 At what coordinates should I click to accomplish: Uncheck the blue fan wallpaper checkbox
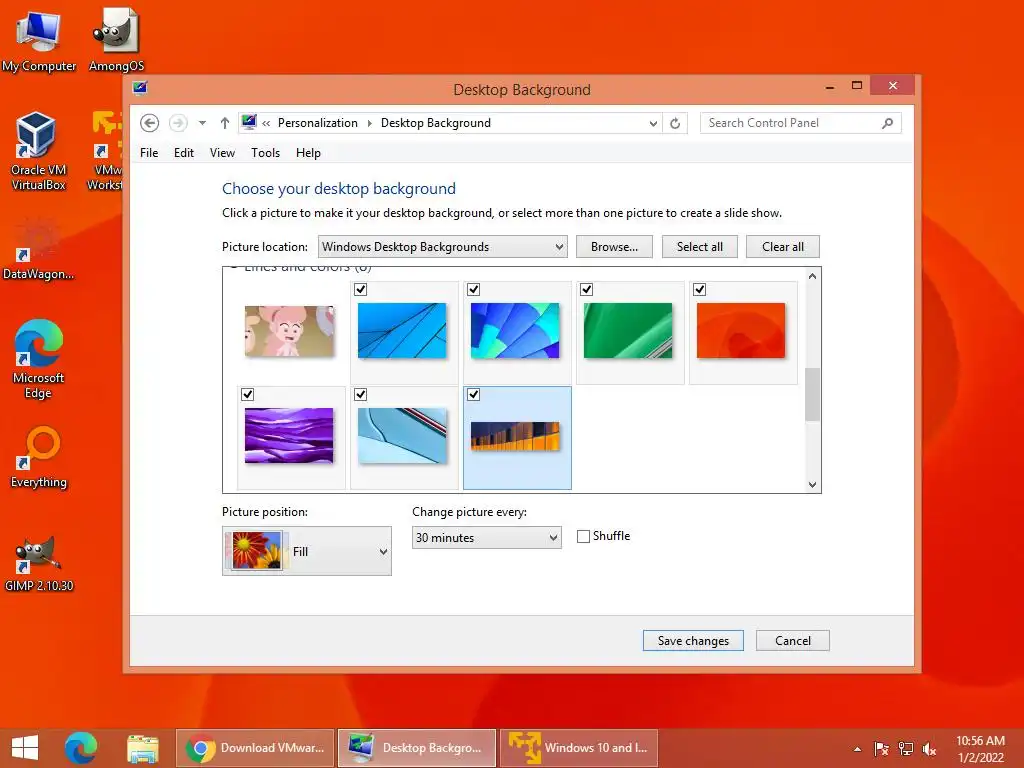[x=473, y=289]
